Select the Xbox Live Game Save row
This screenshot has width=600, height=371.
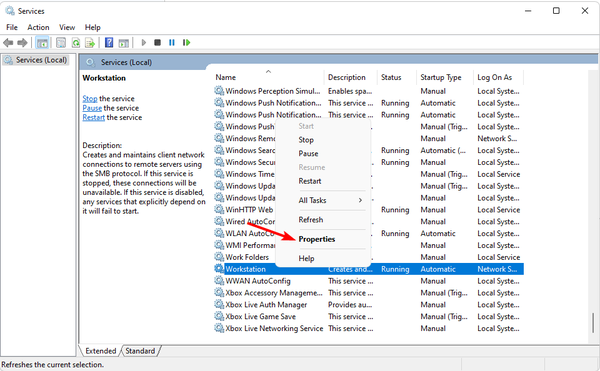[368, 316]
